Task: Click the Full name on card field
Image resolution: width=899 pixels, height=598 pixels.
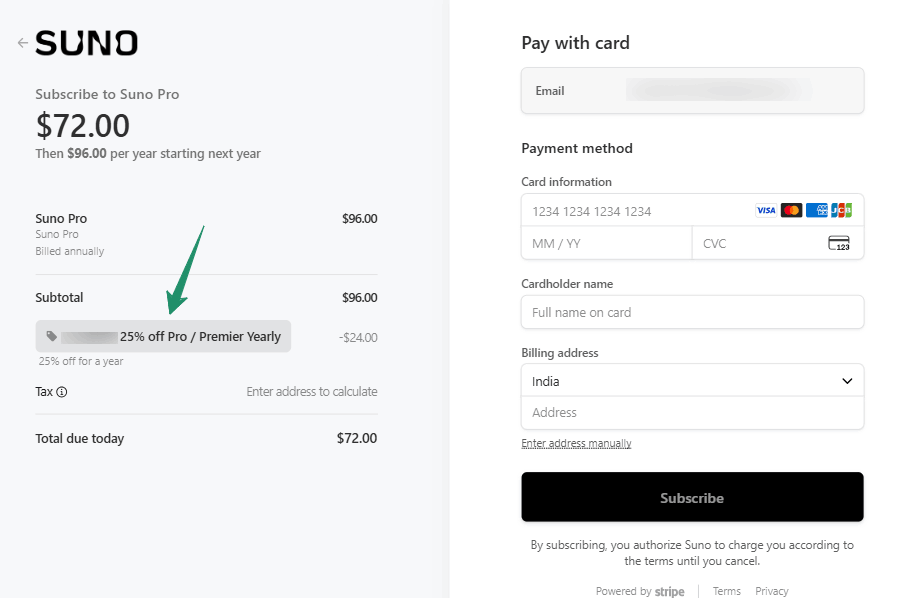Action: point(692,312)
